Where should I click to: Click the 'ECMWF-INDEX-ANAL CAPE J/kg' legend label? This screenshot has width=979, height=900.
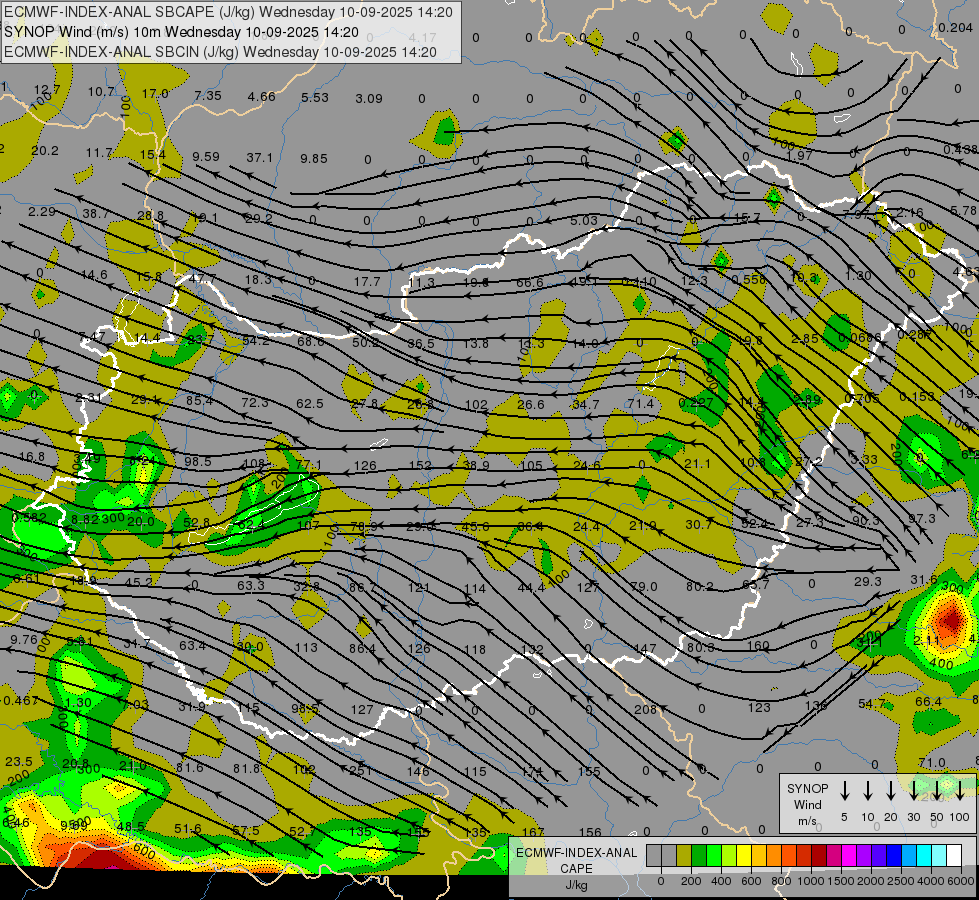(576, 868)
